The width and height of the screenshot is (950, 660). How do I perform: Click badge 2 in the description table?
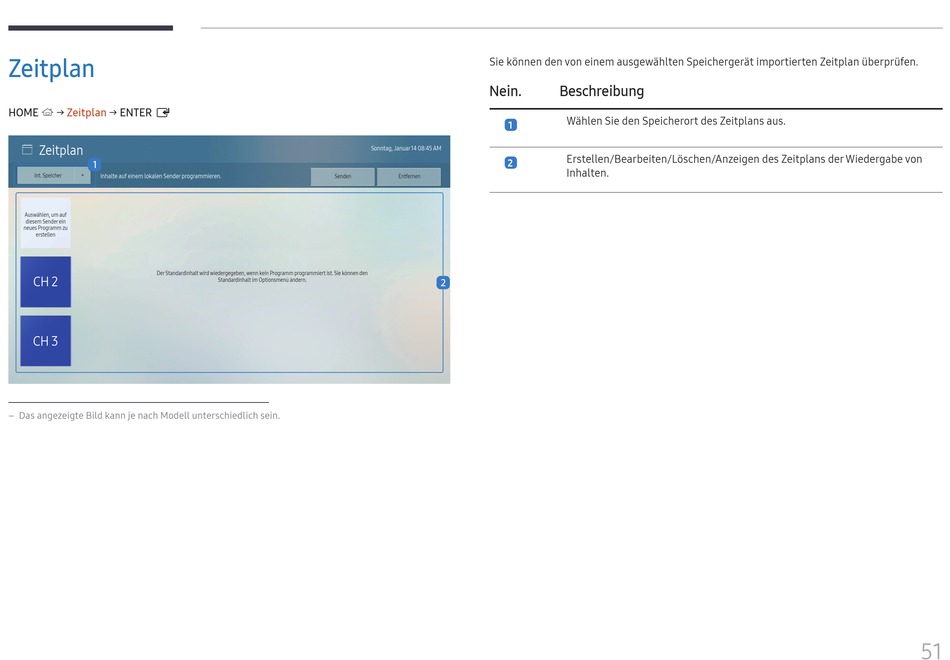(x=510, y=163)
